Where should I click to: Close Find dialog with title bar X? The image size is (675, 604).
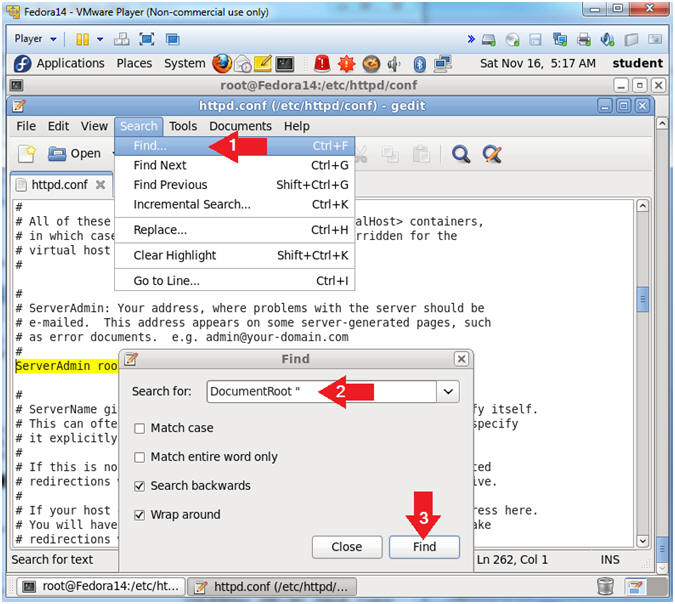(x=461, y=359)
